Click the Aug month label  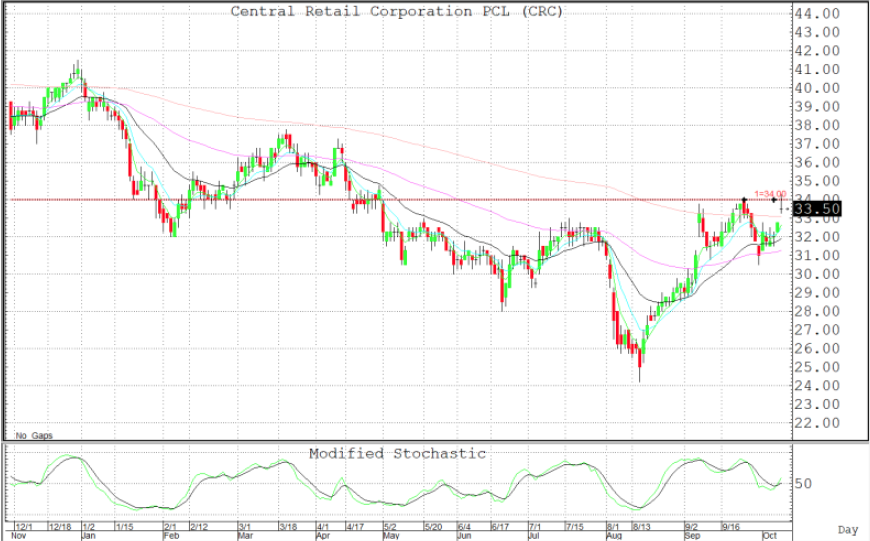click(614, 536)
